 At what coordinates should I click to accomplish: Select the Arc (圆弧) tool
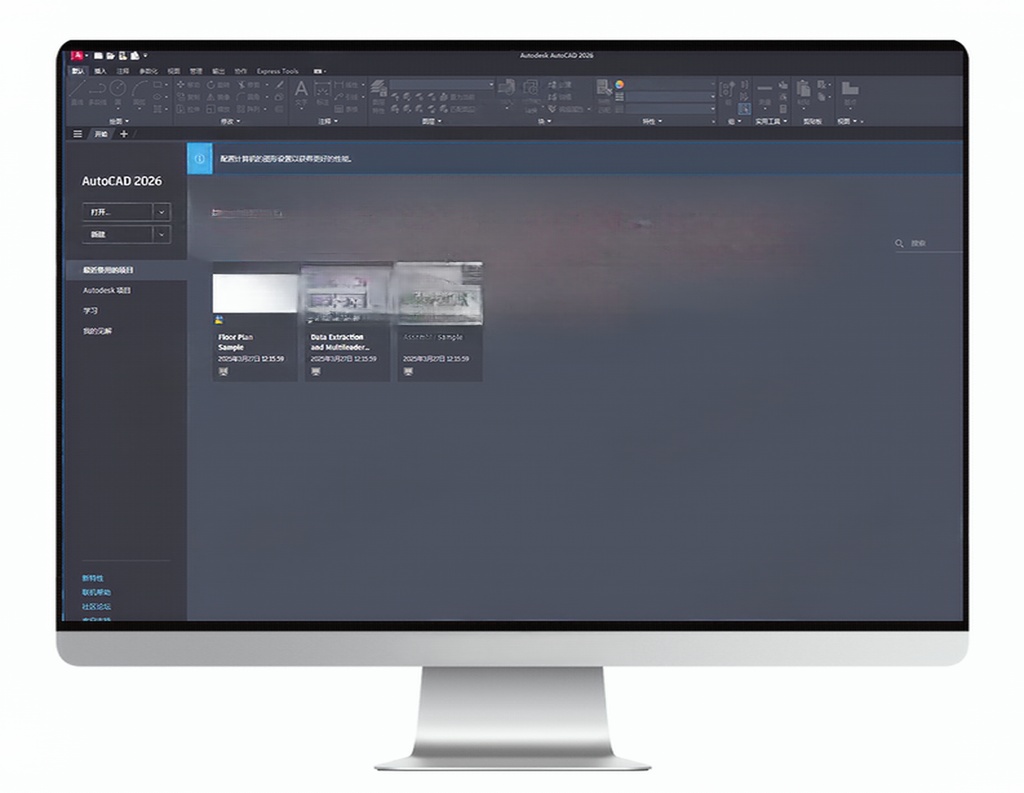point(139,91)
